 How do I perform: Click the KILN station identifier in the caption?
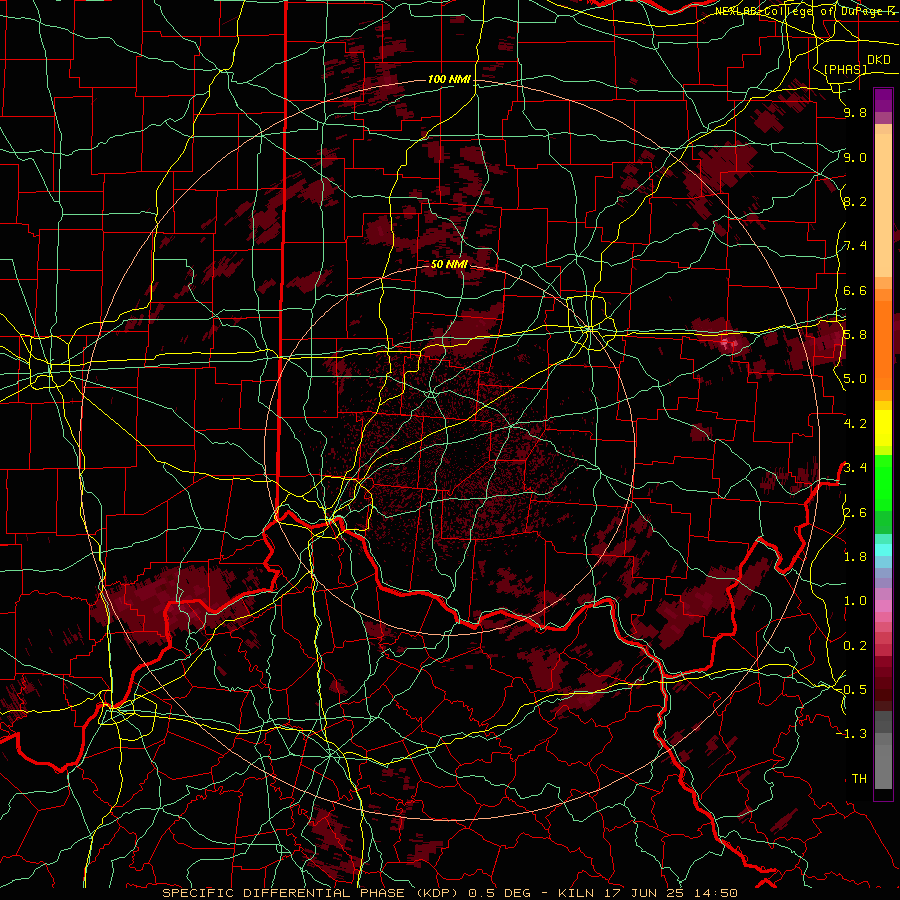pos(575,893)
